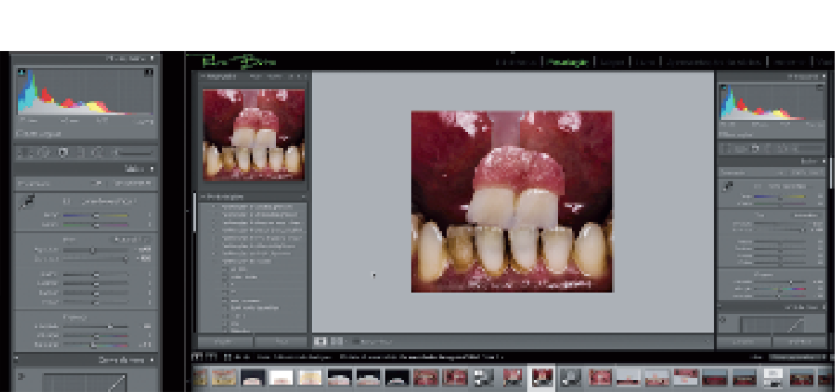The height and width of the screenshot is (392, 835).
Task: Select Red Eye tool in enlarged inset panel
Action: (63, 153)
